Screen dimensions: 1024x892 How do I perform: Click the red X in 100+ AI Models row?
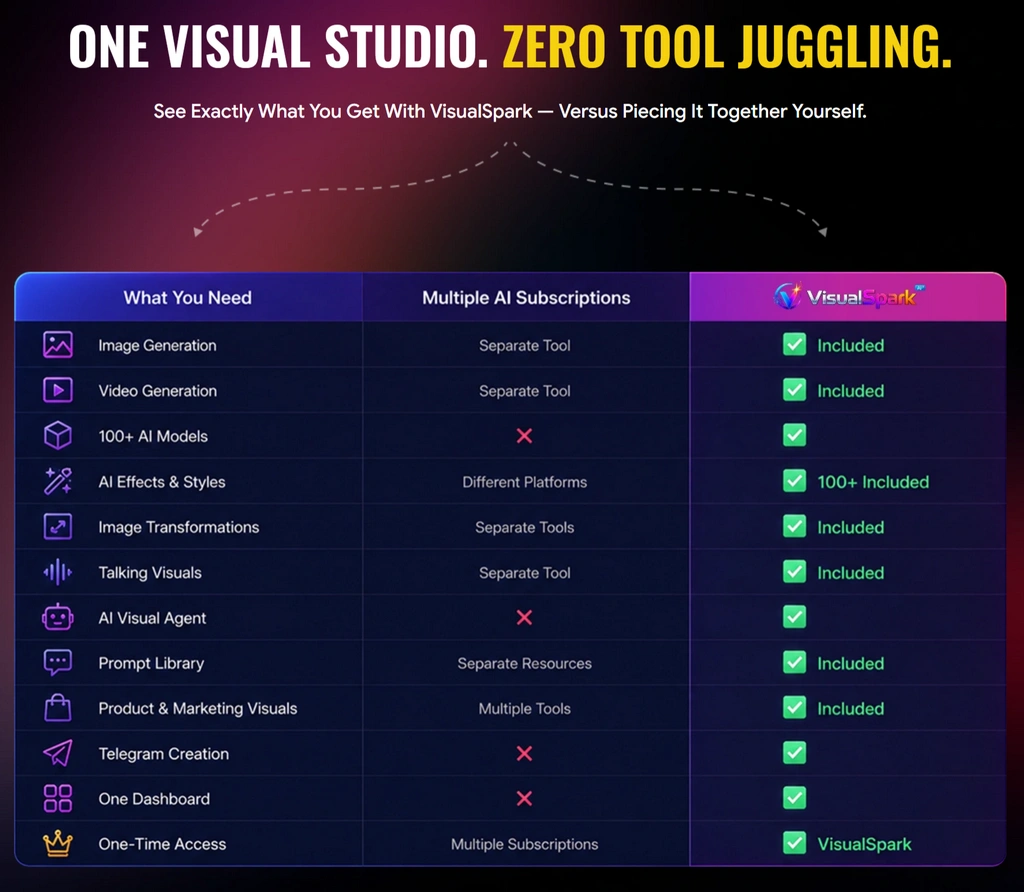pyautogui.click(x=524, y=436)
